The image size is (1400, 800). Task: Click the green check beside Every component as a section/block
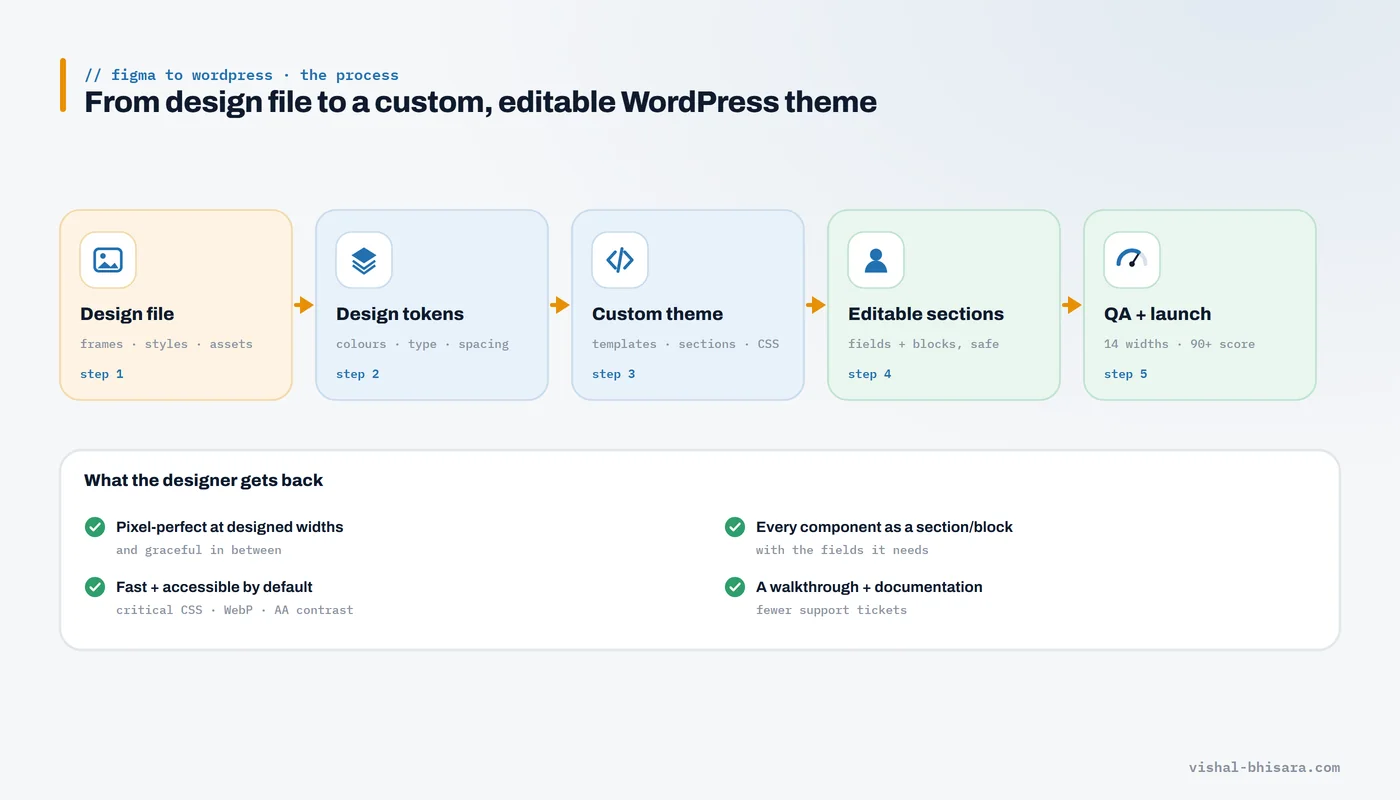click(x=735, y=526)
